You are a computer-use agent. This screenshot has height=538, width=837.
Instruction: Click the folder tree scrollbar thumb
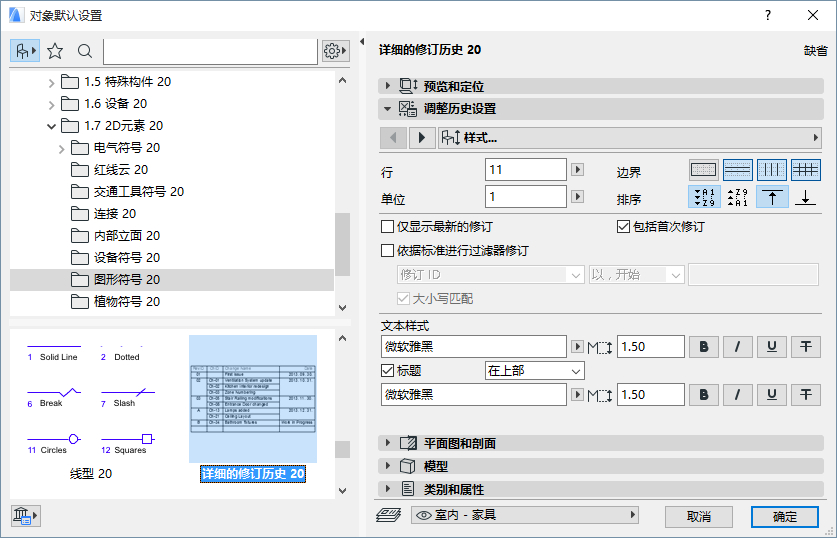[342, 244]
